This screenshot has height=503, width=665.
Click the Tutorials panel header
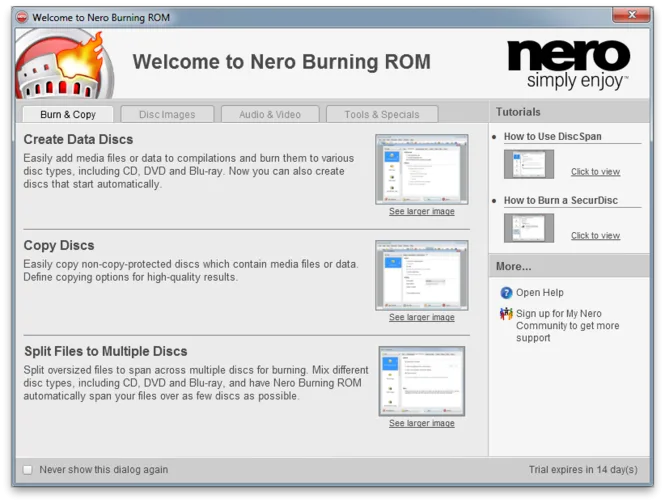pos(569,112)
